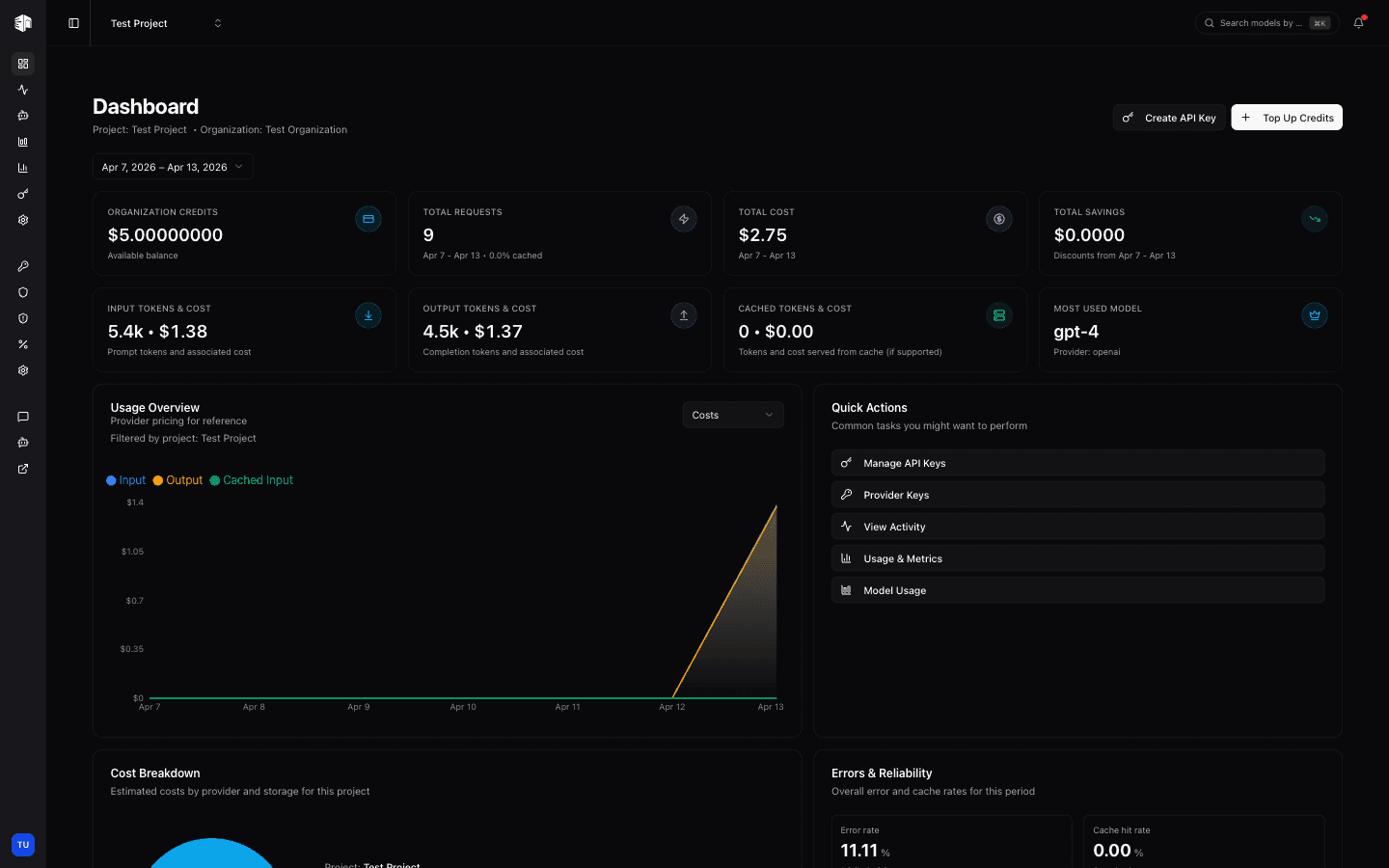The image size is (1389, 868).
Task: Select Manage API Keys quick action
Action: click(x=1077, y=463)
